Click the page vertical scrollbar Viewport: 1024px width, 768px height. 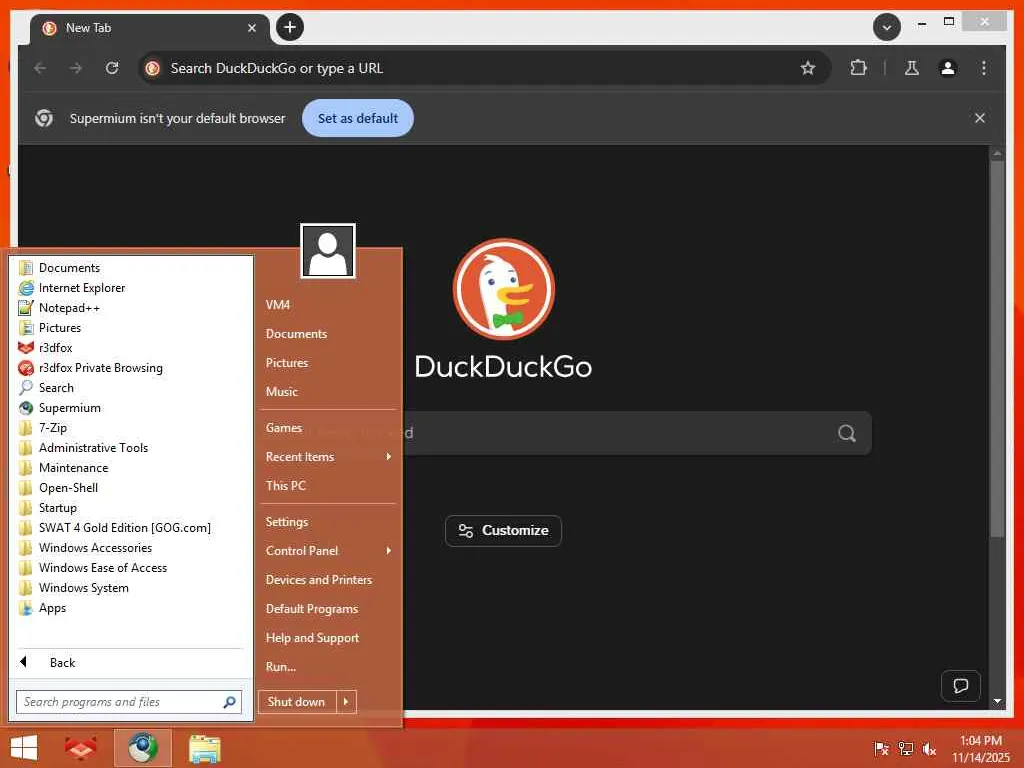pos(997,349)
